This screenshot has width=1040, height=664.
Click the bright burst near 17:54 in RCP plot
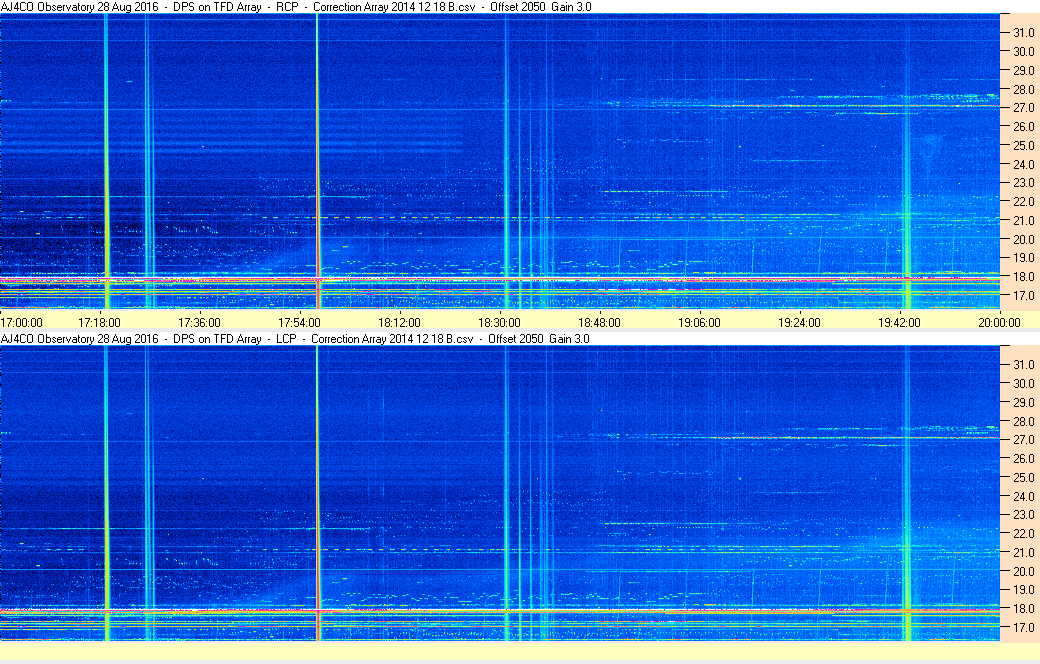click(318, 161)
